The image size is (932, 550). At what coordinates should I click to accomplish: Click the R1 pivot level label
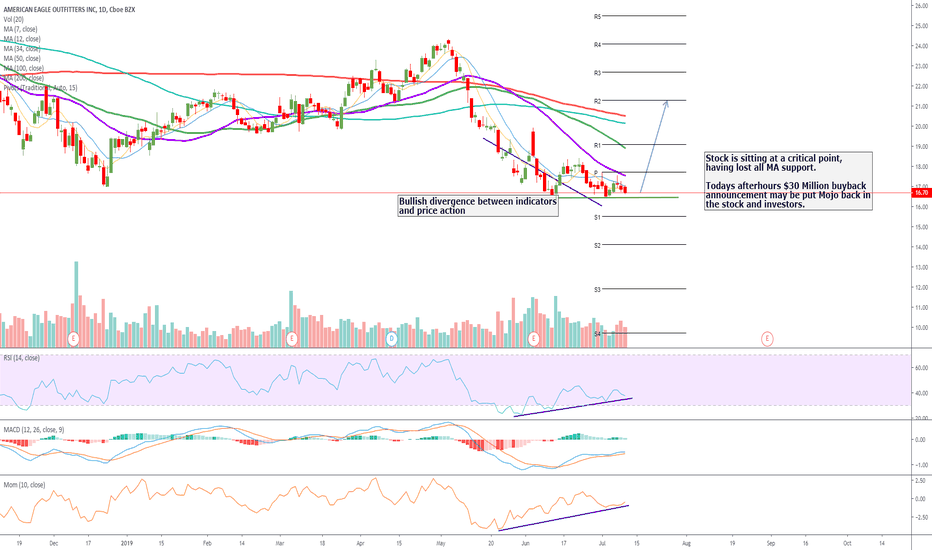pyautogui.click(x=597, y=145)
